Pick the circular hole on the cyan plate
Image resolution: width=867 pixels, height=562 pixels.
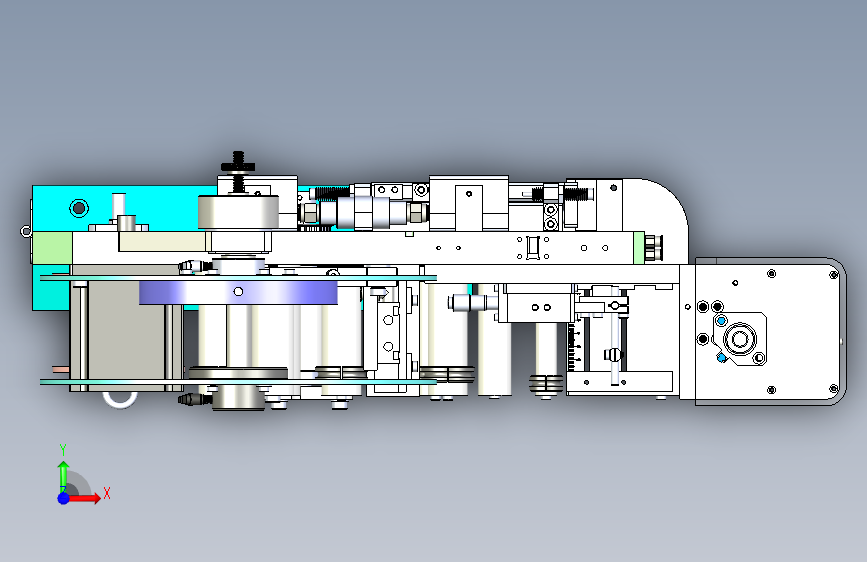[x=79, y=208]
